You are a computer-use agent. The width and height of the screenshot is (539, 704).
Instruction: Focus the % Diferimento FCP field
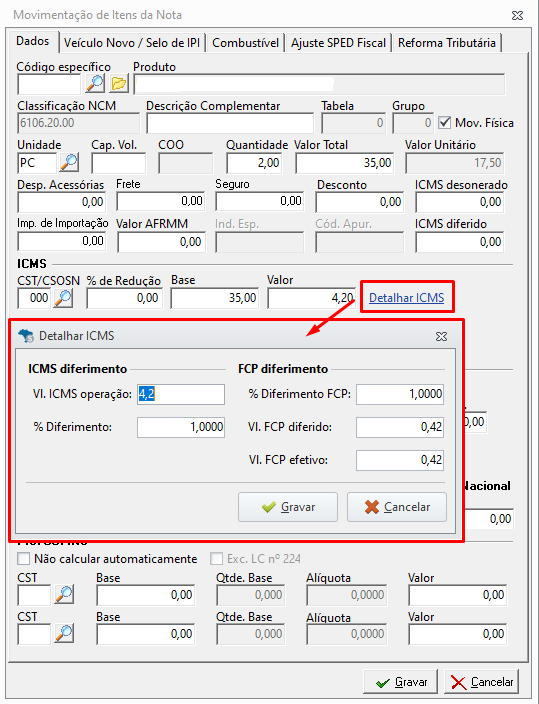coord(400,394)
